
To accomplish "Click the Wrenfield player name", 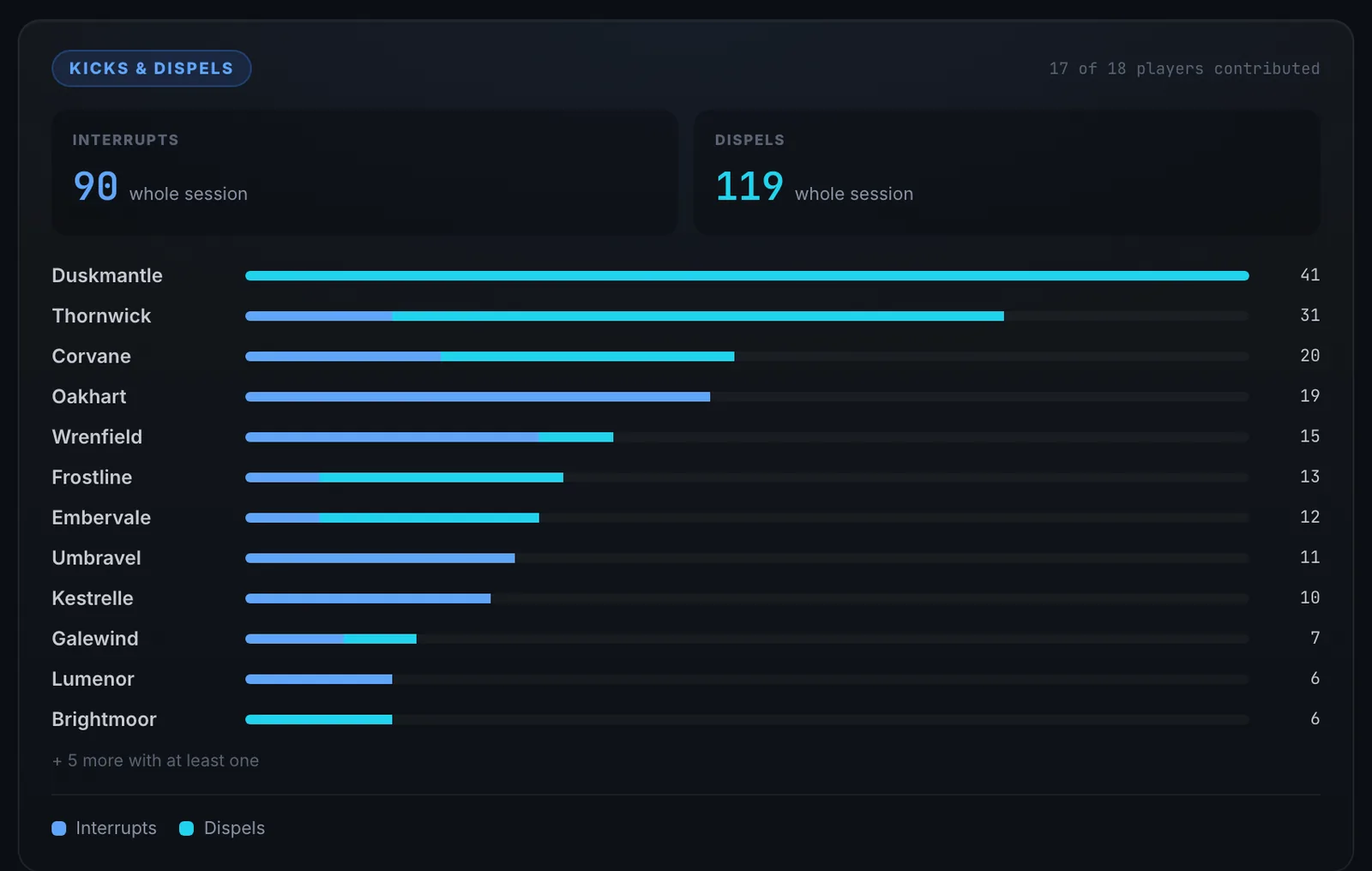I will tap(97, 436).
